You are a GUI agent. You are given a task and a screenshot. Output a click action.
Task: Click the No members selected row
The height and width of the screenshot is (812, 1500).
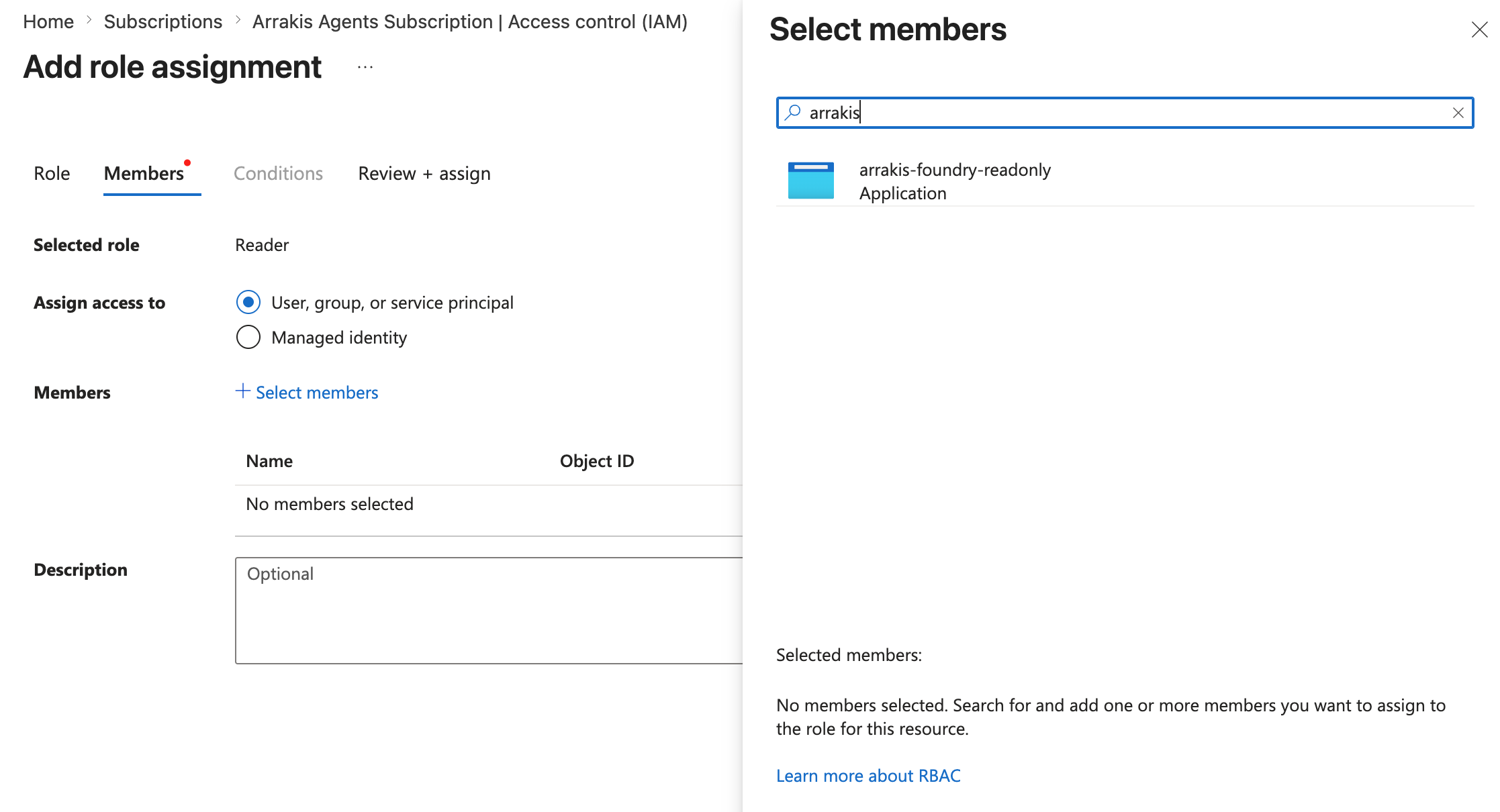[489, 504]
